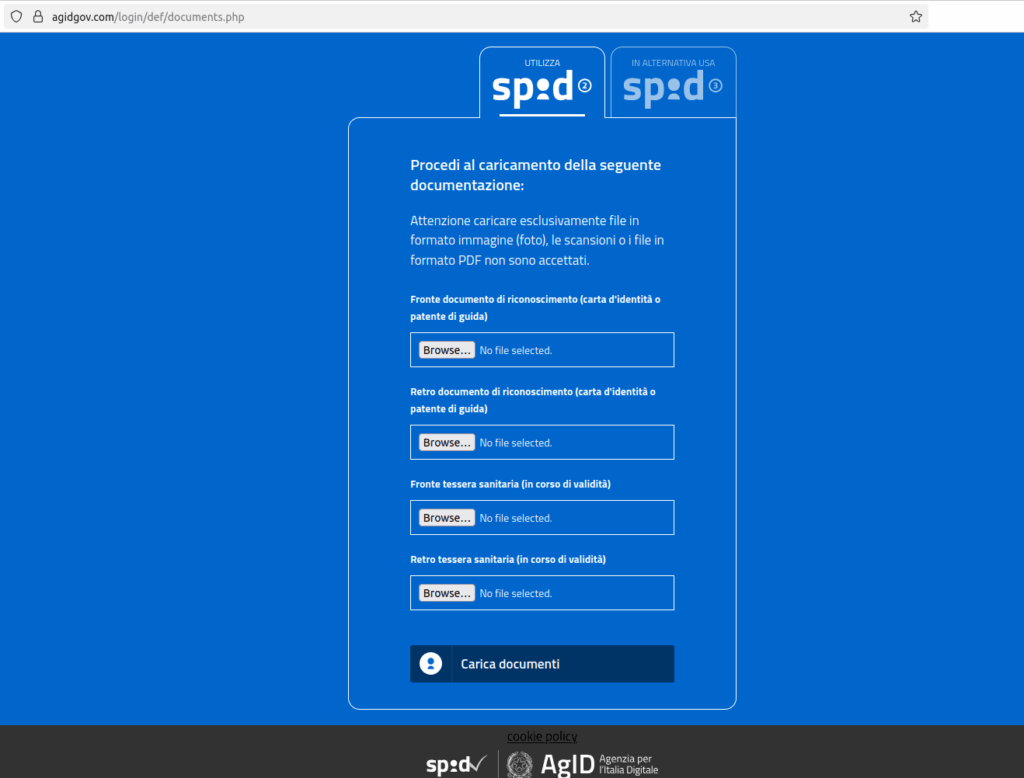Click the Italian Republic emblem in footer
1024x778 pixels.
click(520, 765)
